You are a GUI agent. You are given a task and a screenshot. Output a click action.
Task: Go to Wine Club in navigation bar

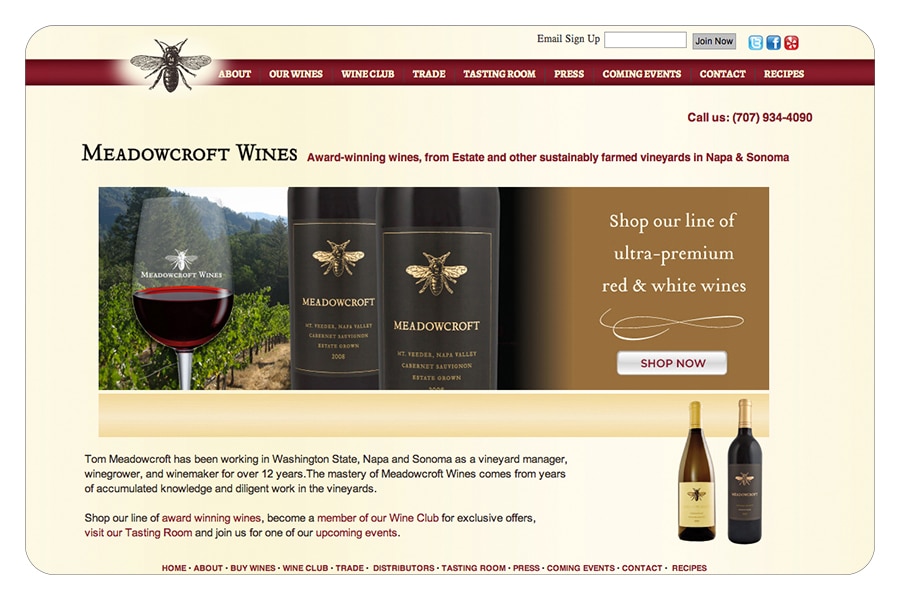(367, 74)
